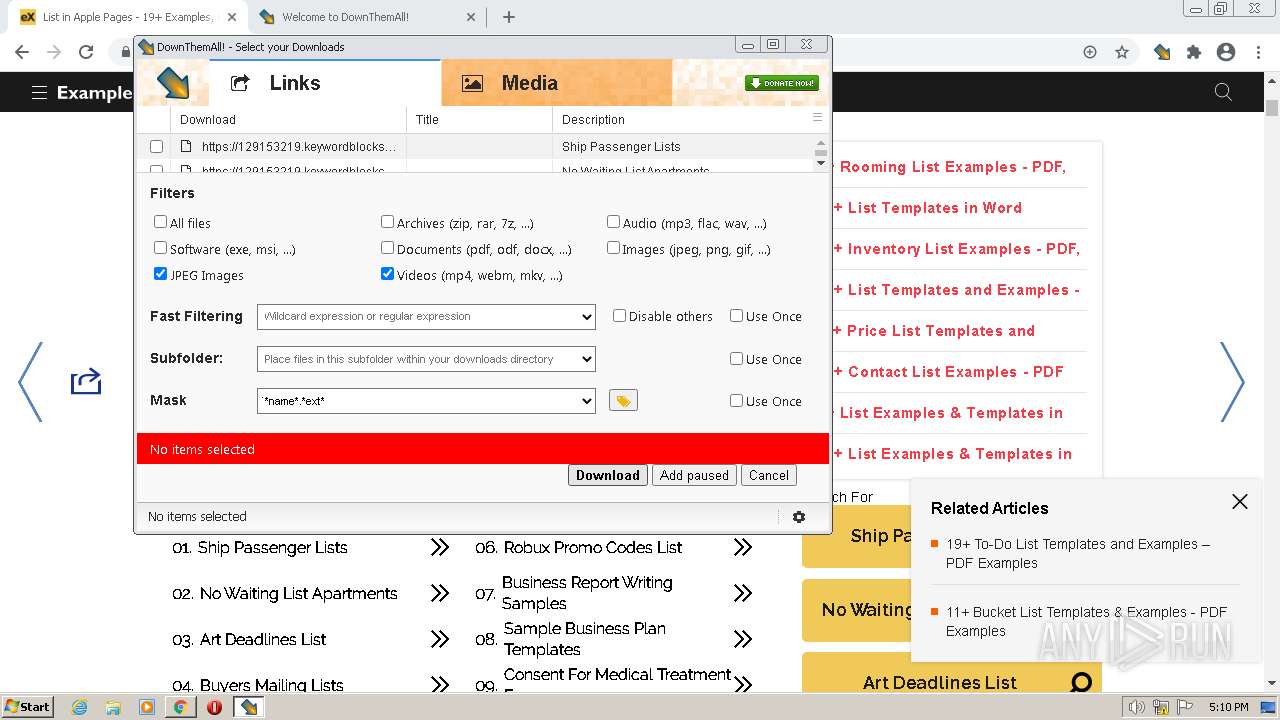Expand the Mask dropdown
This screenshot has height=720, width=1280.
tap(586, 401)
